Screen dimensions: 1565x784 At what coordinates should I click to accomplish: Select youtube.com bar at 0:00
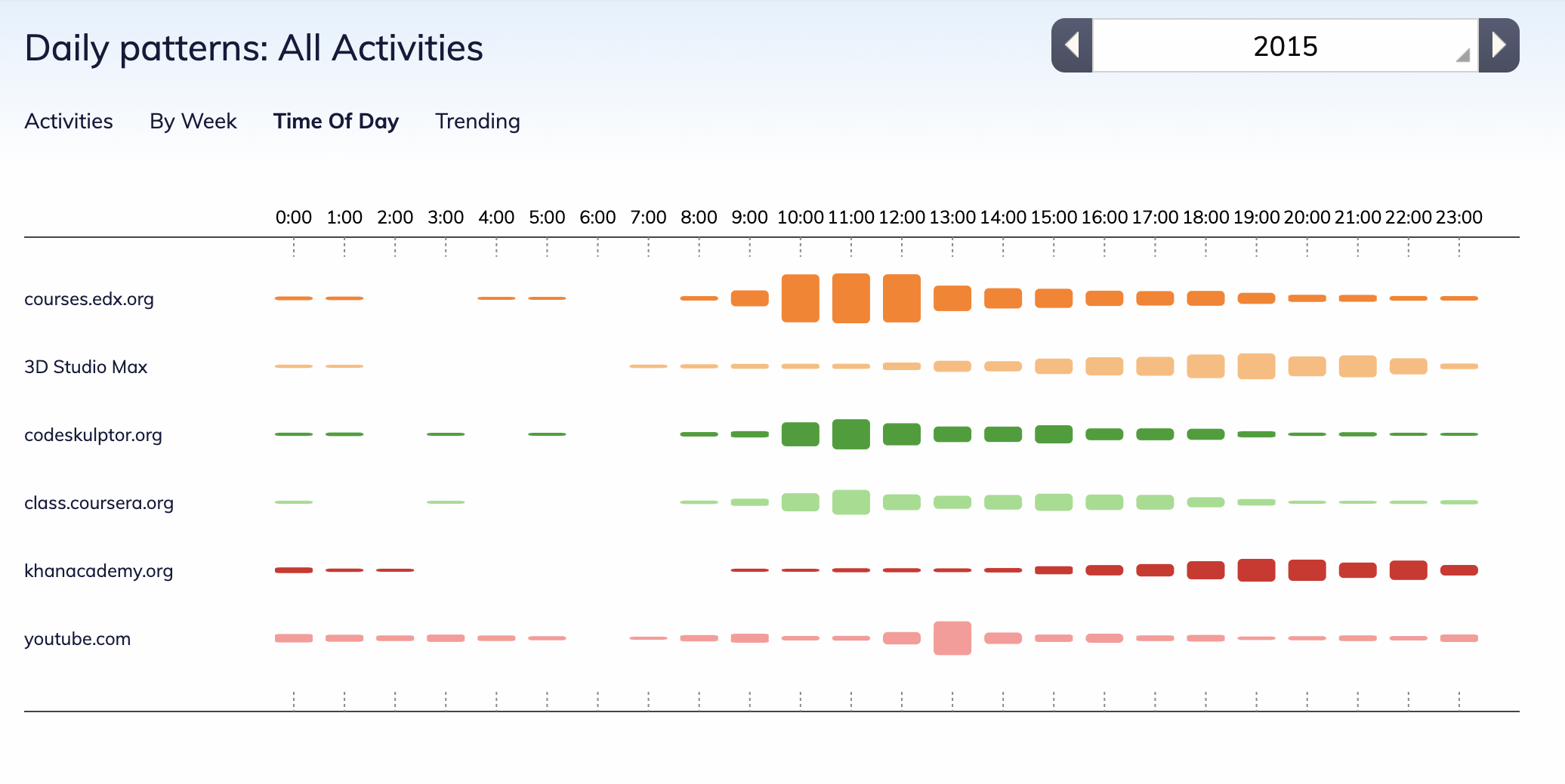(x=294, y=638)
